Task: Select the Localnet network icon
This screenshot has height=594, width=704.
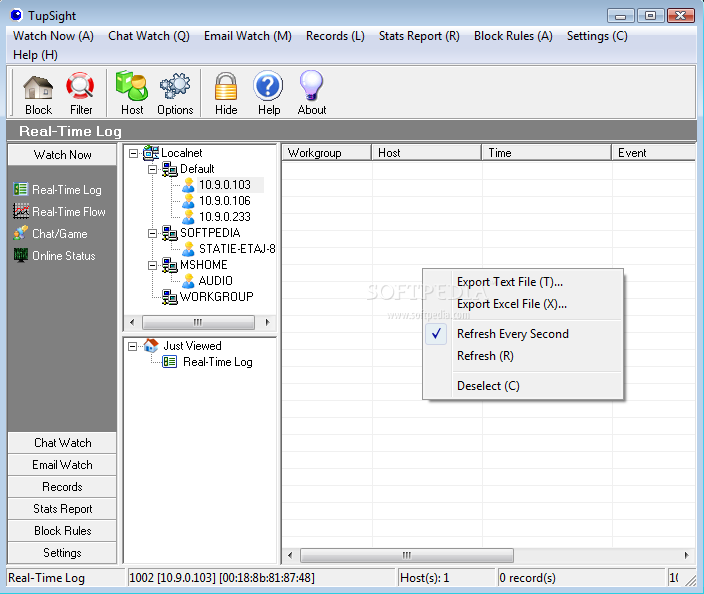Action: 151,153
